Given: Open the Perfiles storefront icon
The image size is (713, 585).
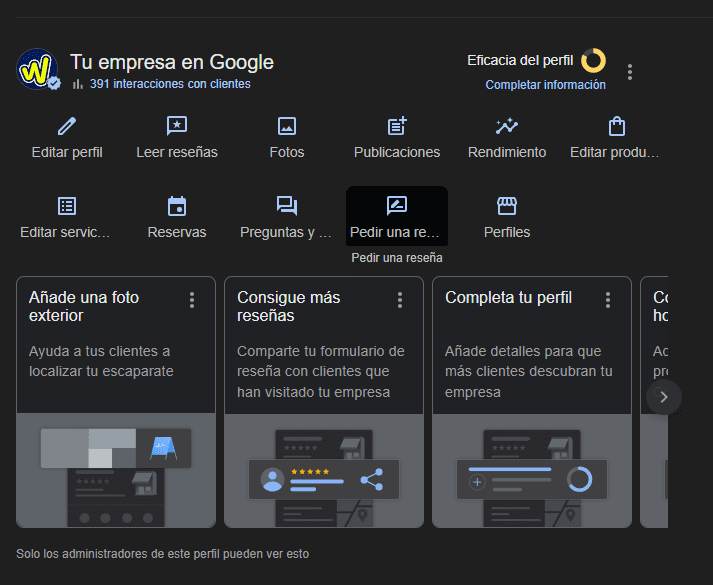Looking at the screenshot, I should coord(507,206).
